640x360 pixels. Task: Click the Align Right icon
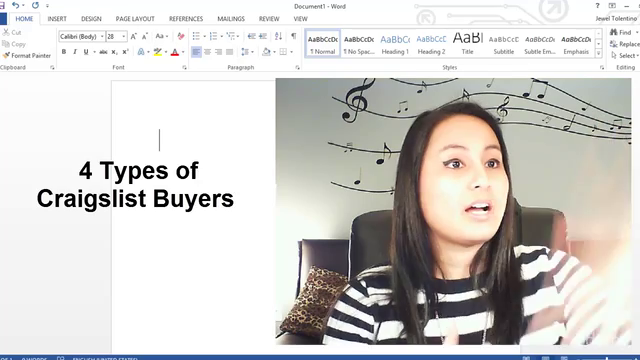point(218,52)
